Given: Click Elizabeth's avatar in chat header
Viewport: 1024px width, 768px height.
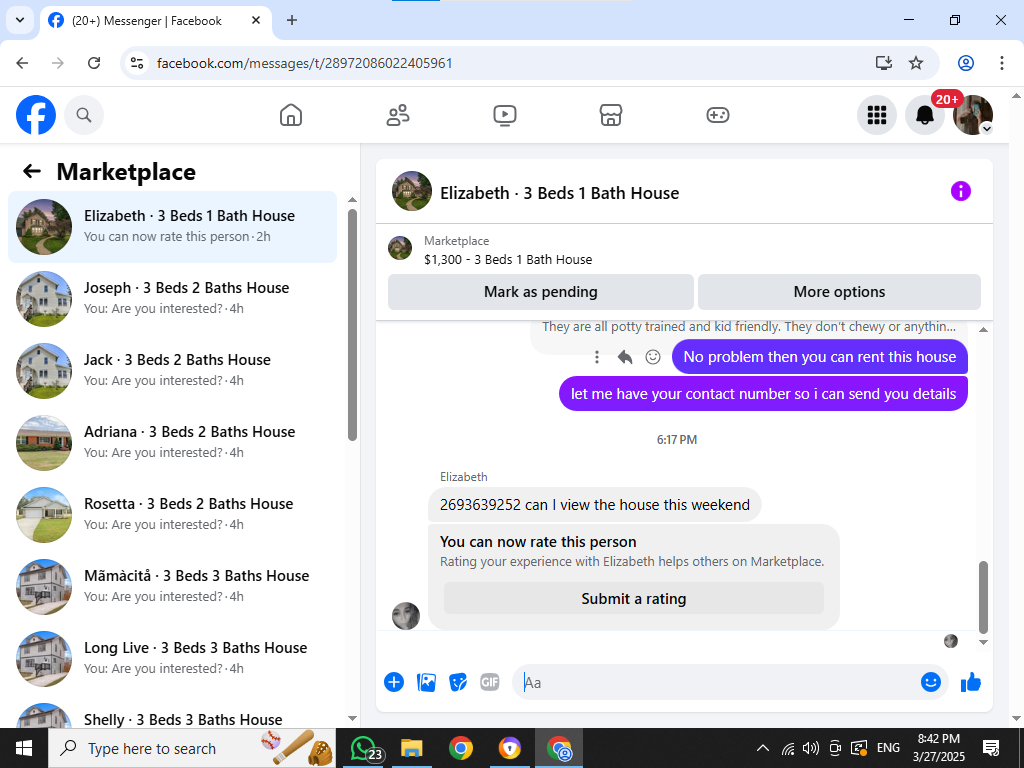Looking at the screenshot, I should pos(412,191).
